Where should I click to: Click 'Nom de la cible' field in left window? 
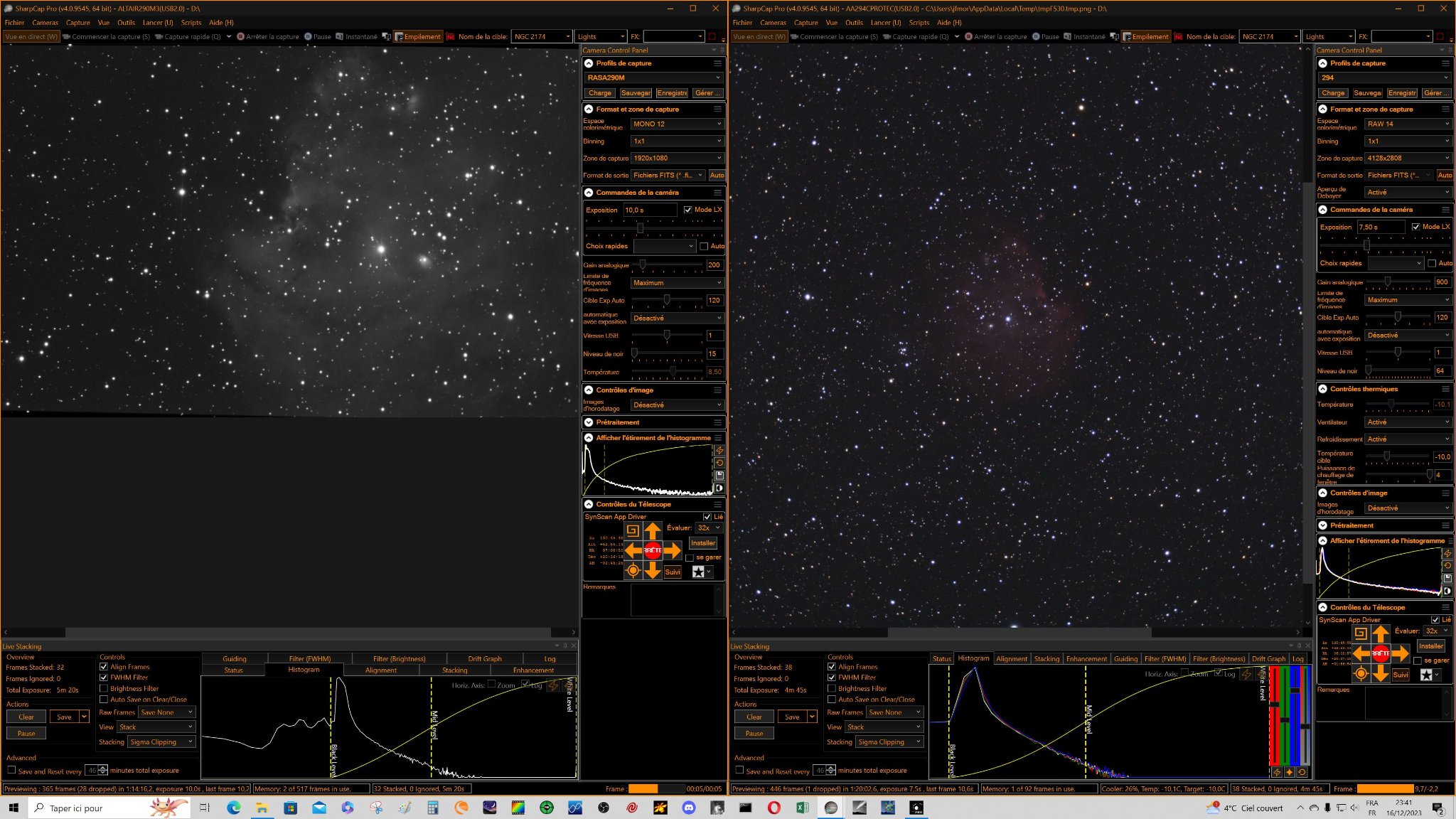tap(541, 36)
